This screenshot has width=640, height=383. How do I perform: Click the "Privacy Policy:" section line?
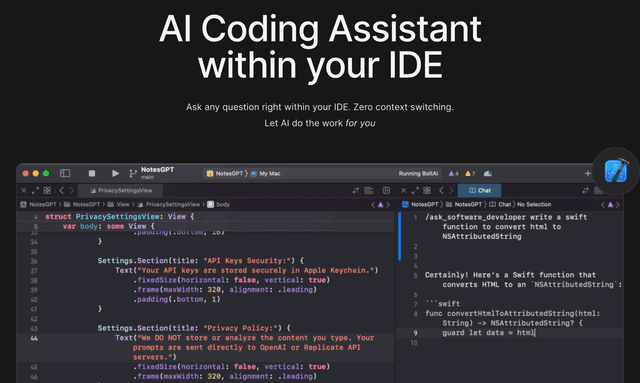pos(194,328)
